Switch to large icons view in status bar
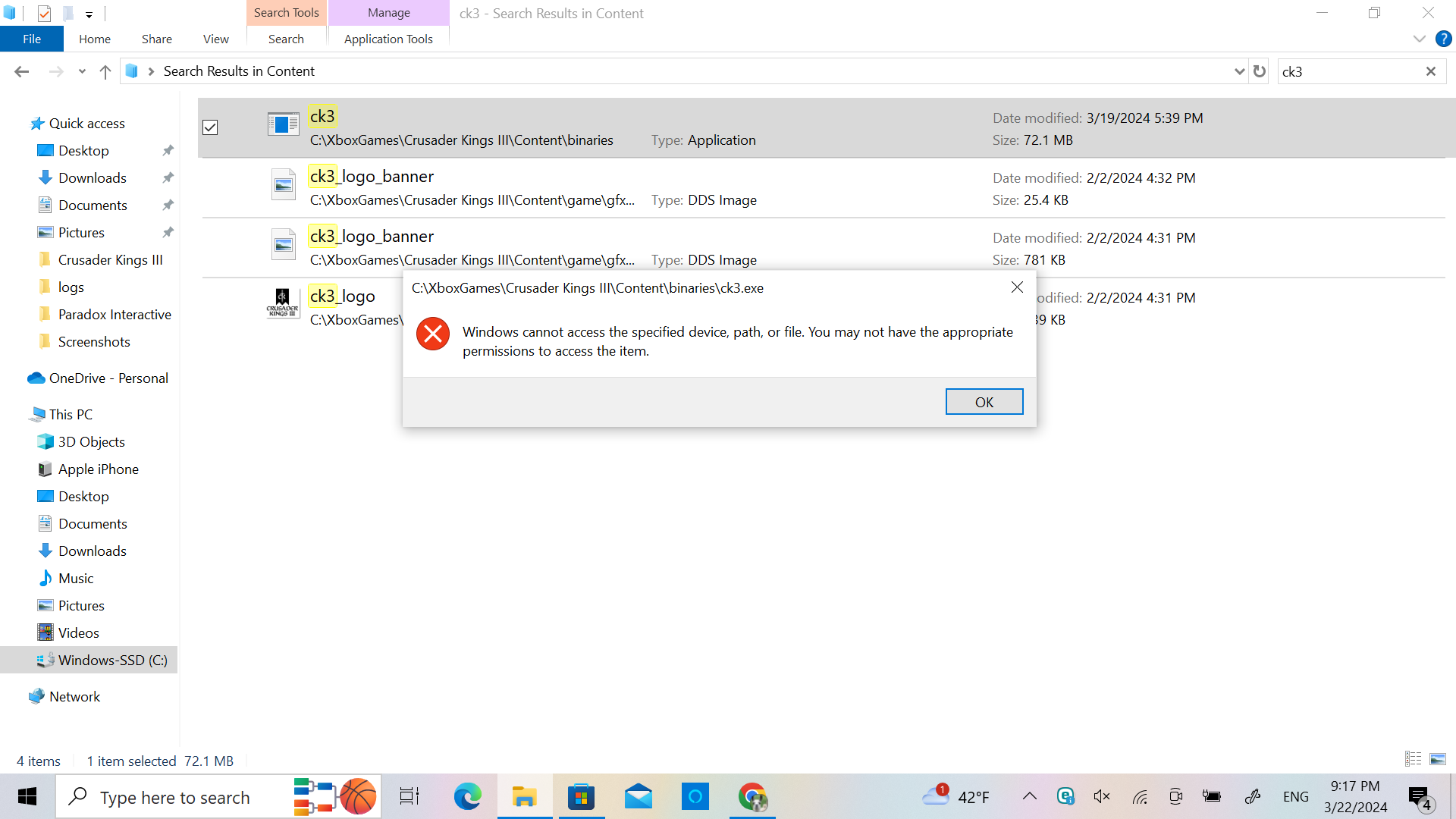This screenshot has height=819, width=1456. 1439,758
